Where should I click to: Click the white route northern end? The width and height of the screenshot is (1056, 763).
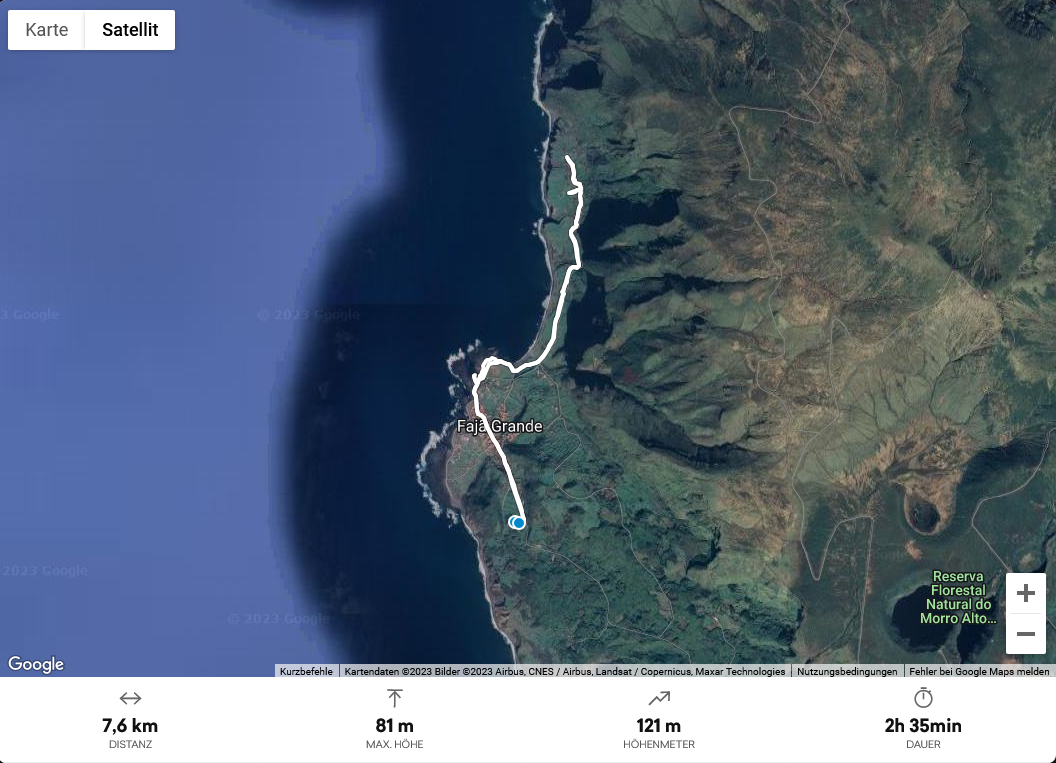tap(567, 158)
